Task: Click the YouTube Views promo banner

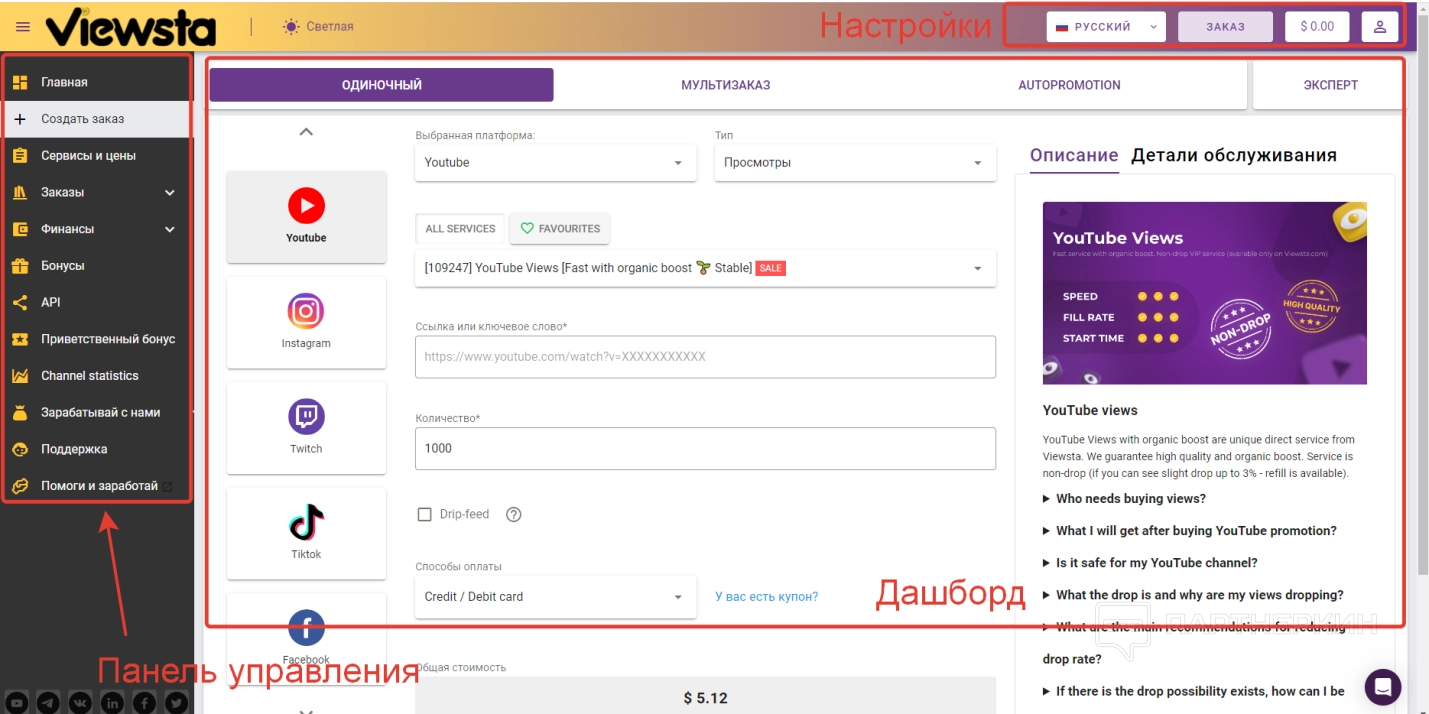Action: pyautogui.click(x=1204, y=293)
